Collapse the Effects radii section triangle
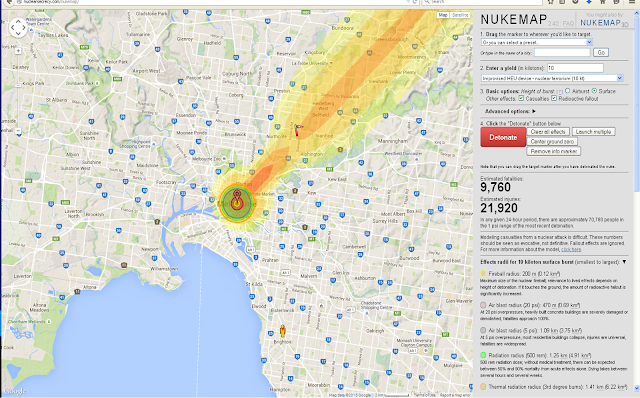The height and width of the screenshot is (398, 640). [624, 262]
